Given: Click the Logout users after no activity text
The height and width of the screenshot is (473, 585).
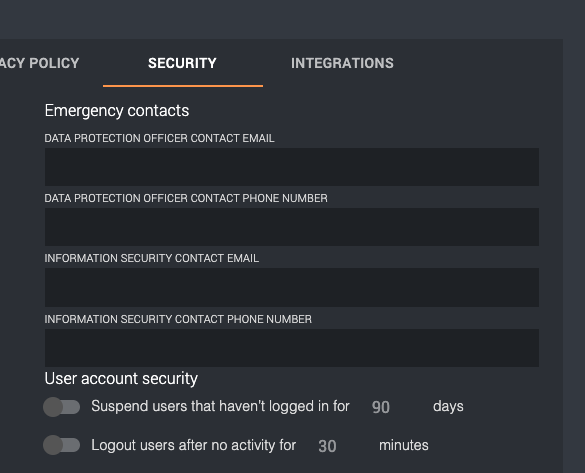Looking at the screenshot, I should point(194,445).
